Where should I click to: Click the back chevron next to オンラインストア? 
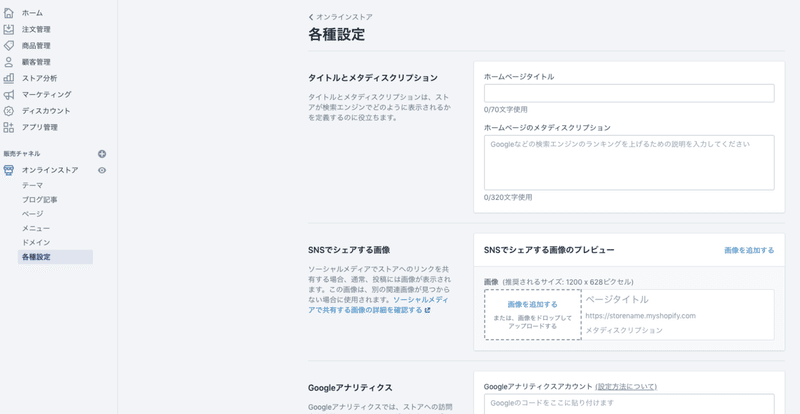click(x=311, y=17)
